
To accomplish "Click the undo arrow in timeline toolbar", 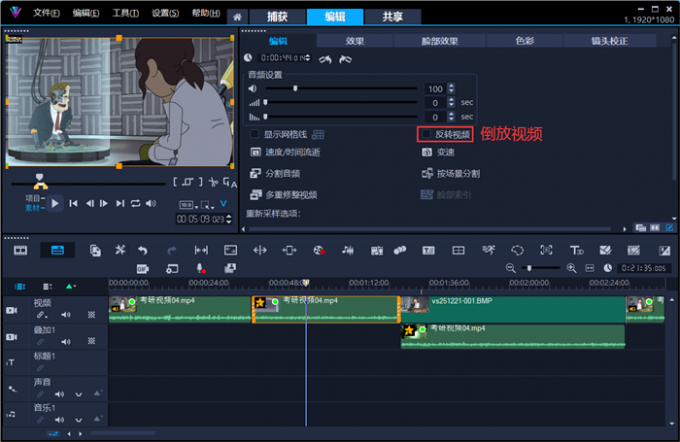I will [143, 250].
